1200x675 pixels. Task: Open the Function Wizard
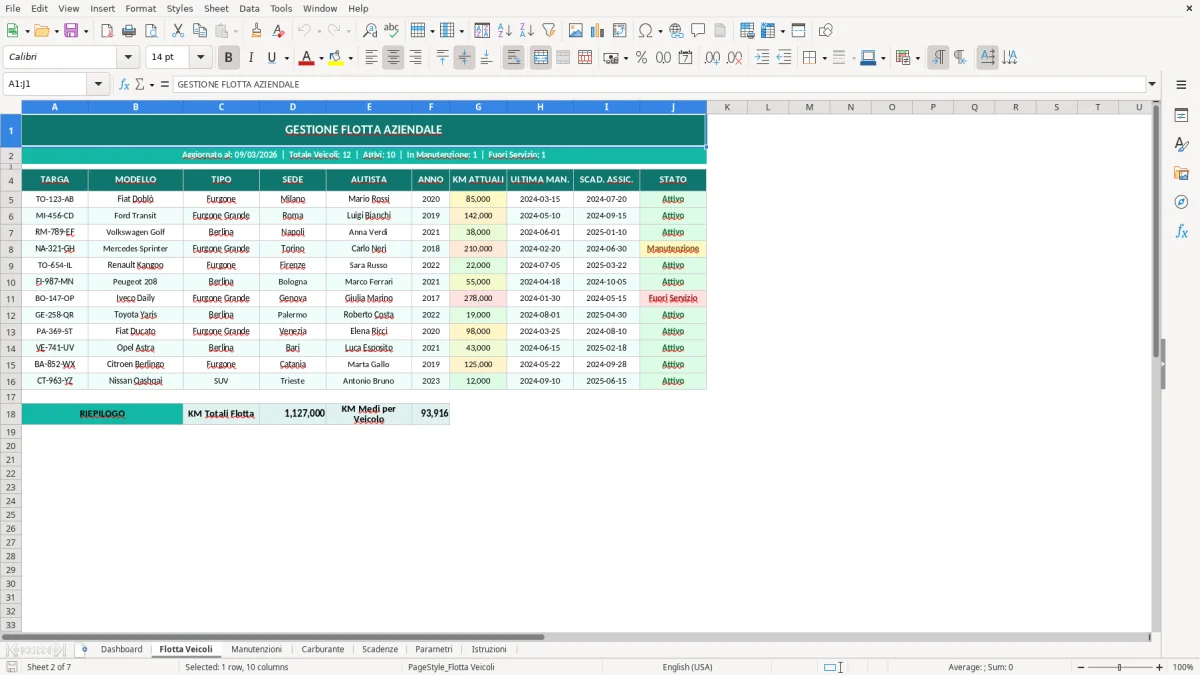tap(124, 84)
